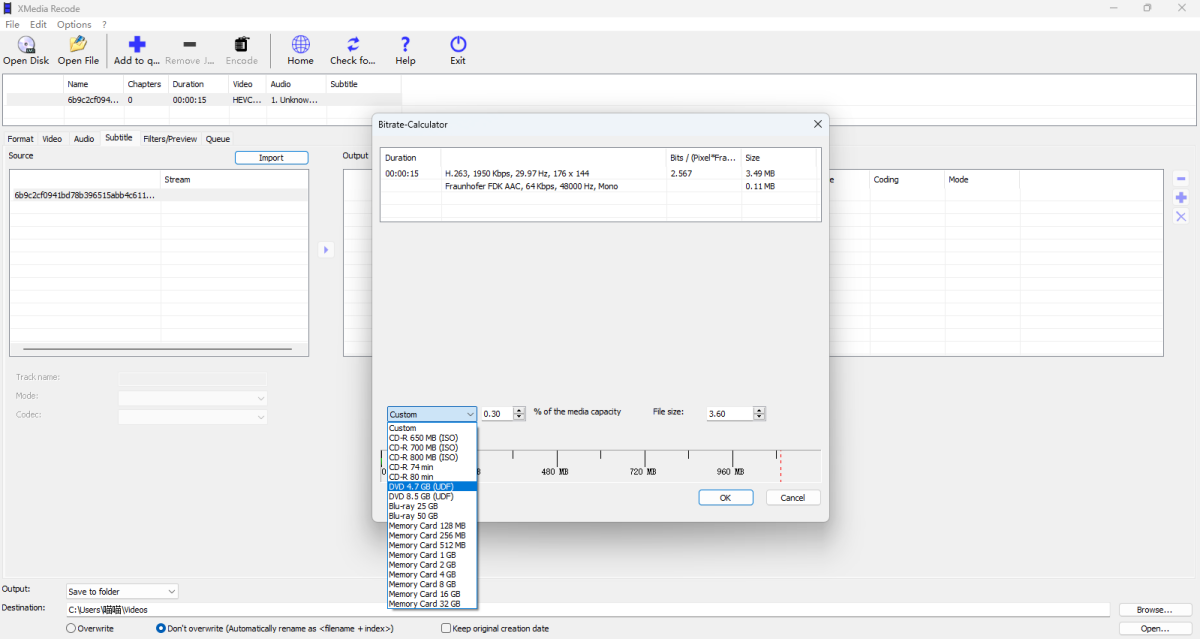
Task: Click the Browse... destination button
Action: pyautogui.click(x=1153, y=609)
